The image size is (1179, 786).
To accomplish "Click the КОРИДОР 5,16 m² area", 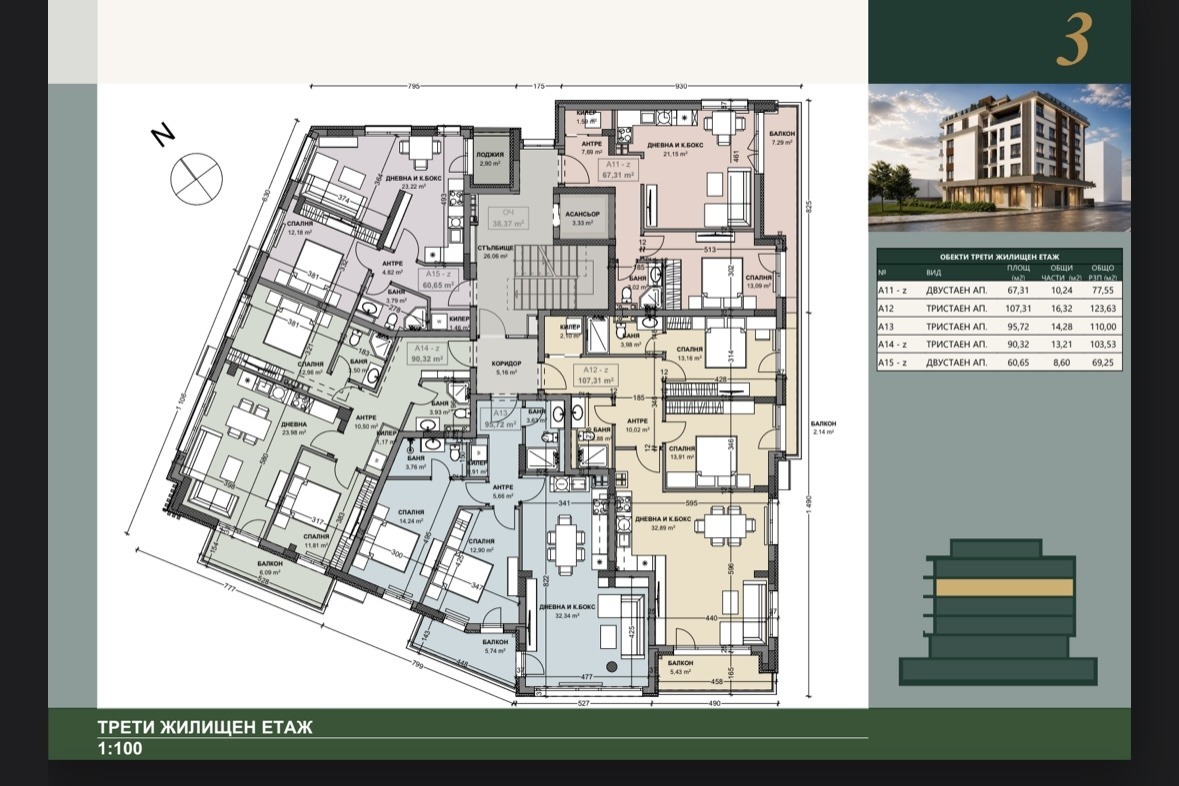I will coord(506,367).
